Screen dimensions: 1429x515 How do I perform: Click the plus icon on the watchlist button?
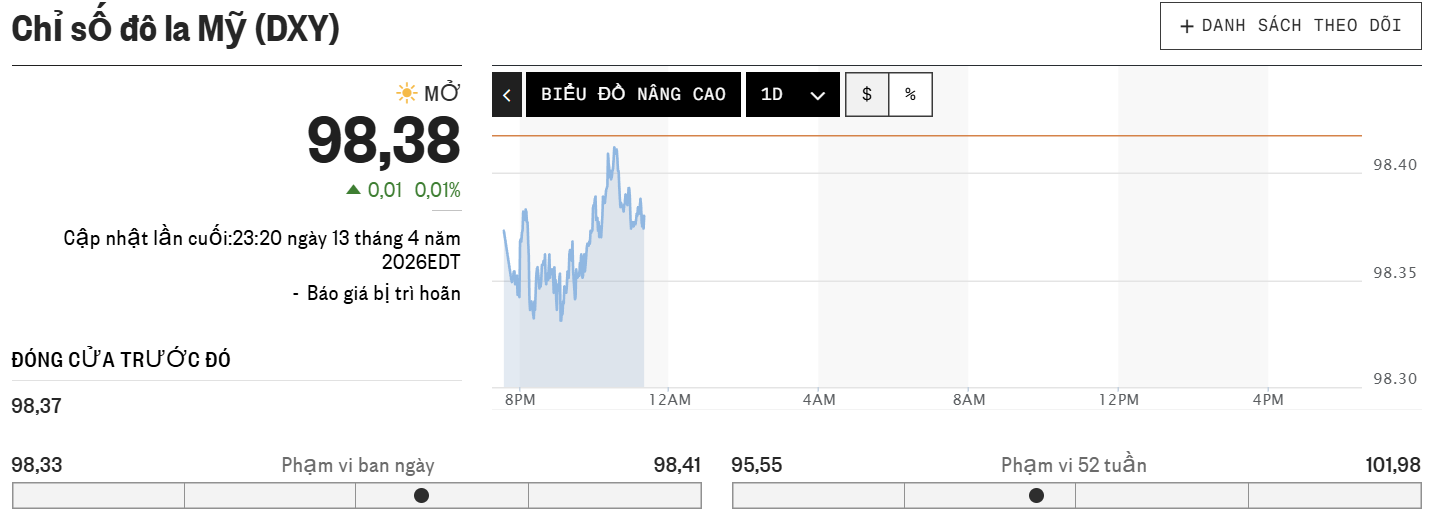coord(1187,26)
